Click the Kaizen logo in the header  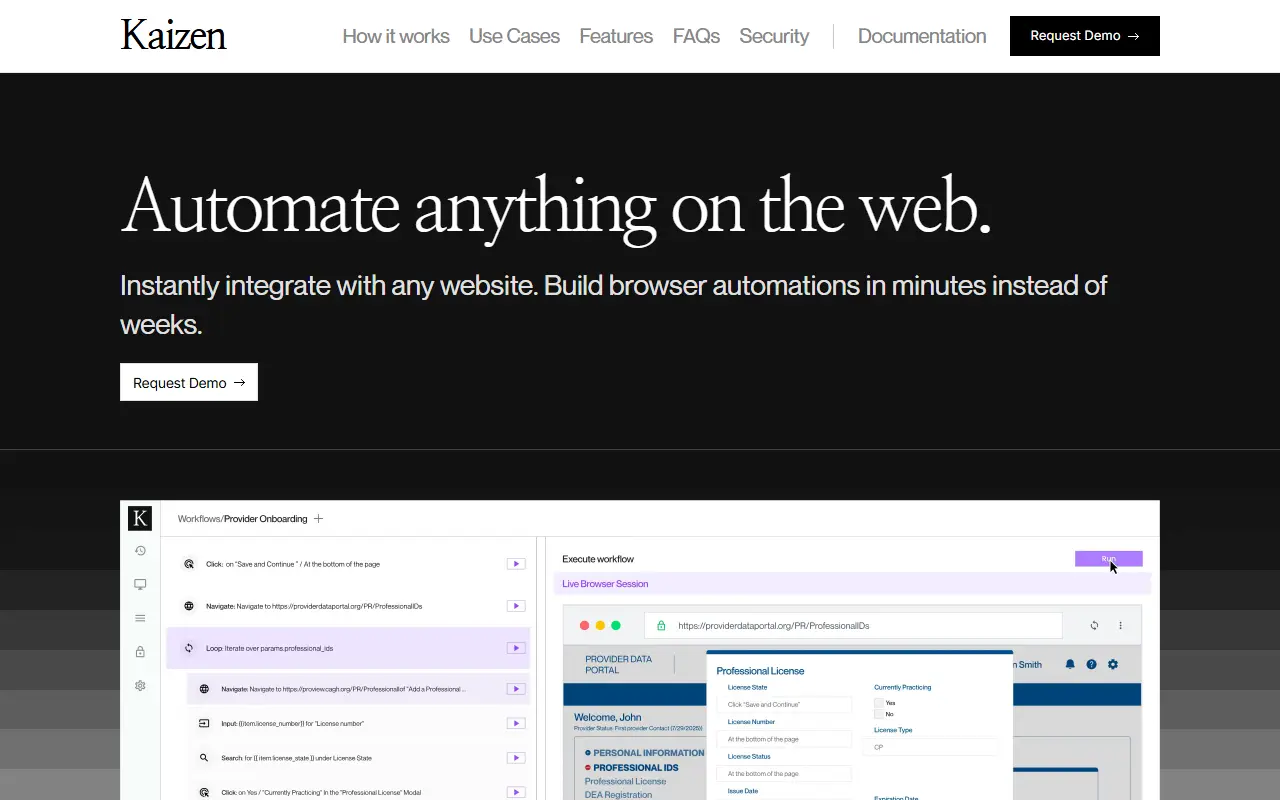(173, 36)
